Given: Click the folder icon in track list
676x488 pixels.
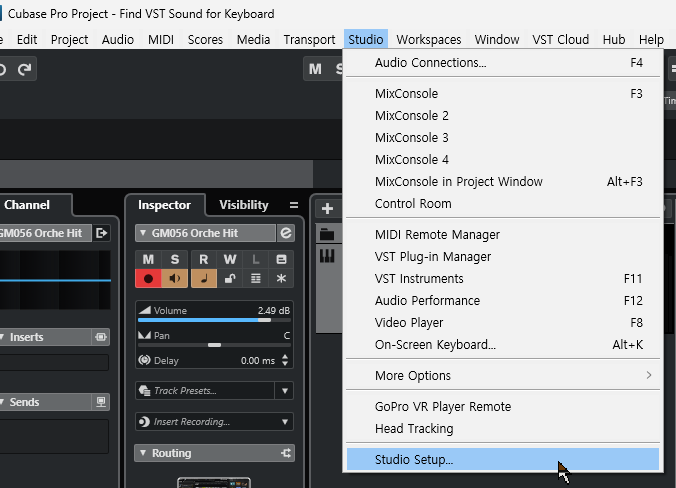Looking at the screenshot, I should pos(327,235).
